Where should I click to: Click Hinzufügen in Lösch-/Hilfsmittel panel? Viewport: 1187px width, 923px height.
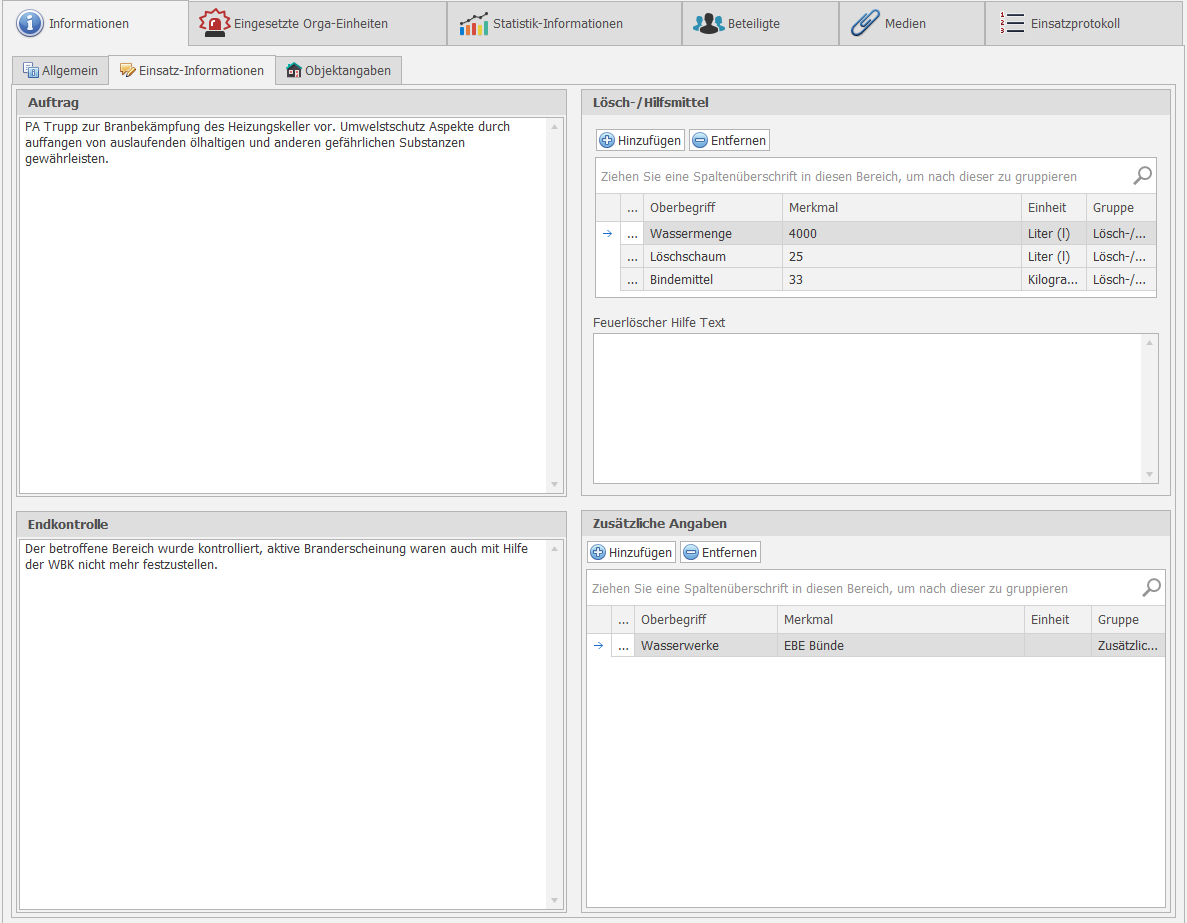tap(640, 141)
